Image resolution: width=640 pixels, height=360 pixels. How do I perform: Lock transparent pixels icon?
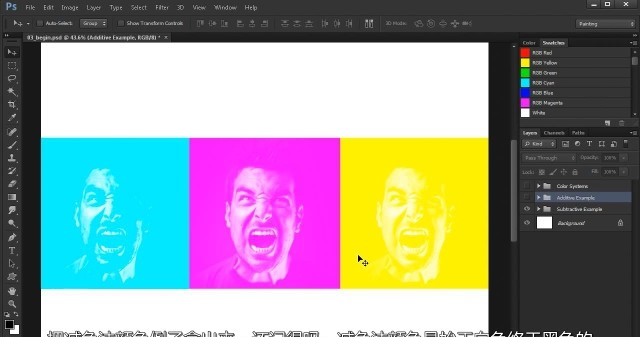[542, 172]
